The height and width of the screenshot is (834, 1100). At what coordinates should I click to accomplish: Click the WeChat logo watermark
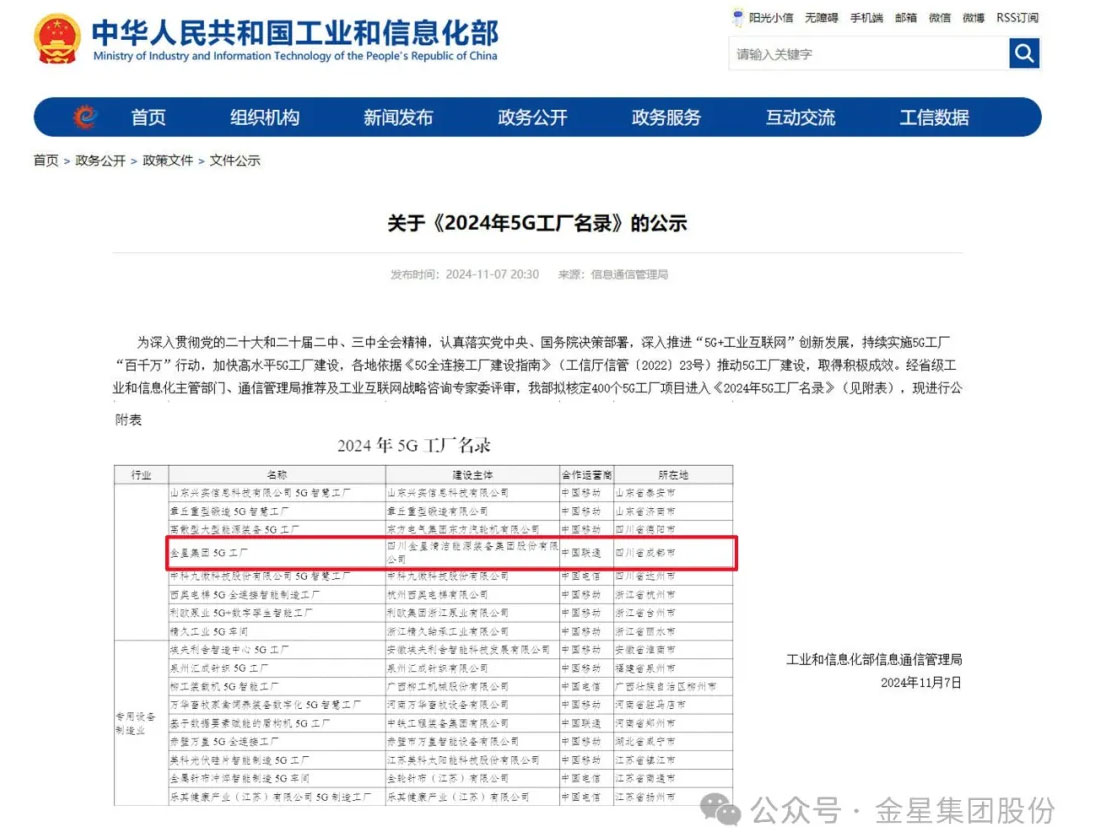pos(720,810)
